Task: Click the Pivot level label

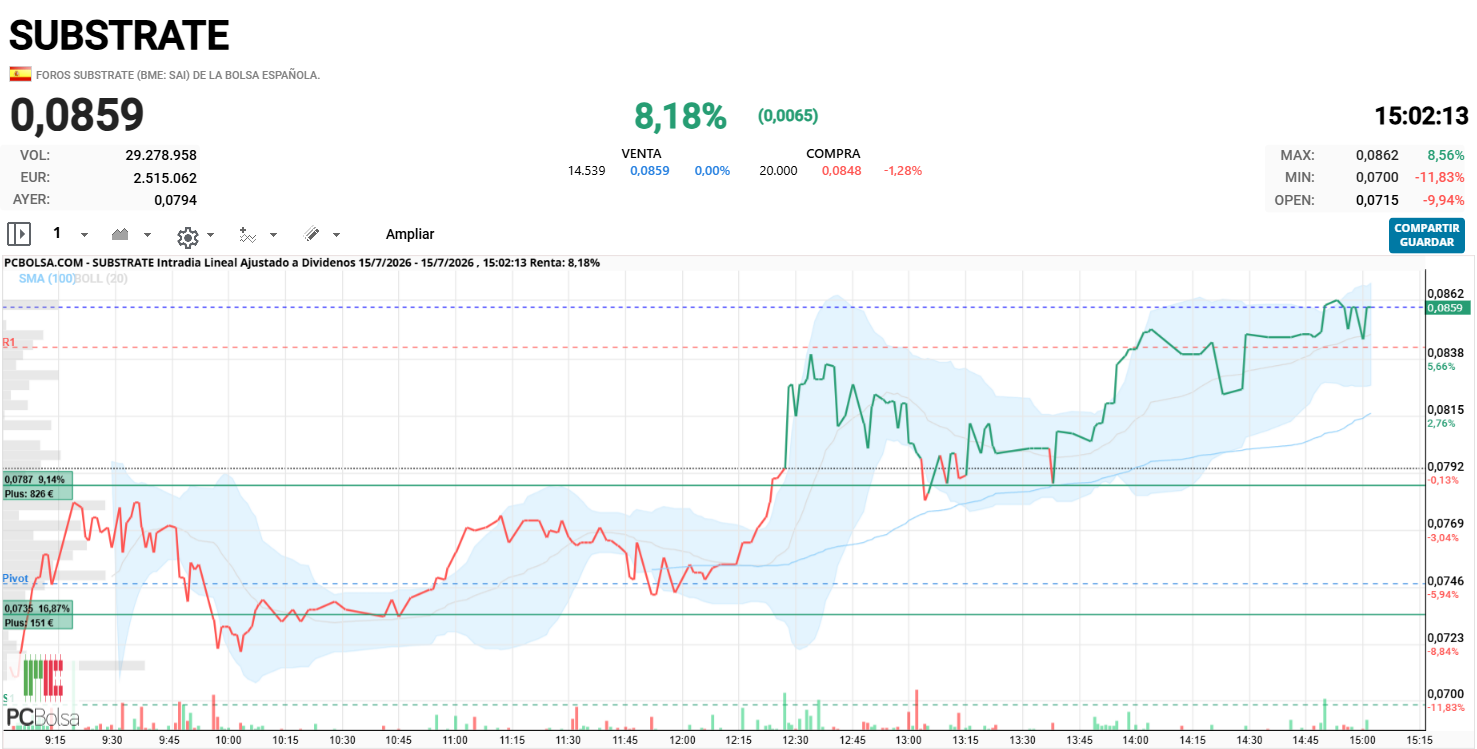Action: point(15,579)
